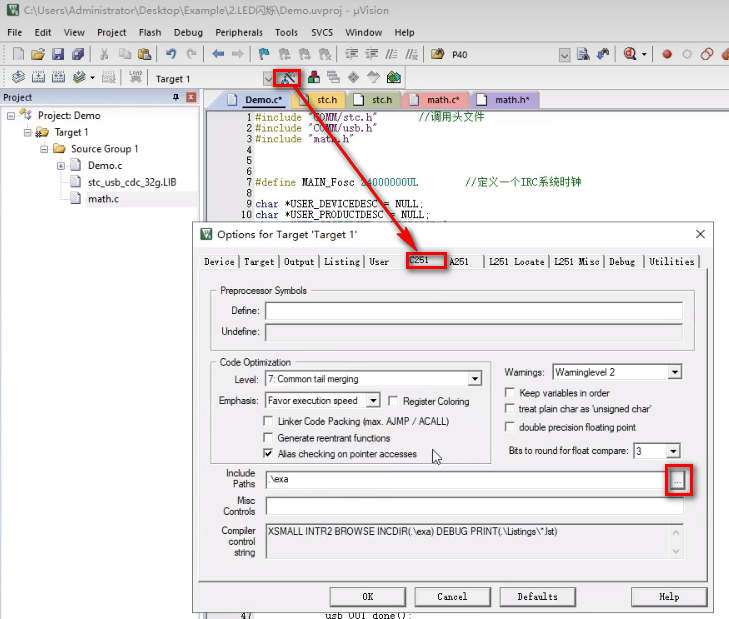Open Manage Run-Time Environment diamond icon
The image size is (729, 619).
point(353,77)
